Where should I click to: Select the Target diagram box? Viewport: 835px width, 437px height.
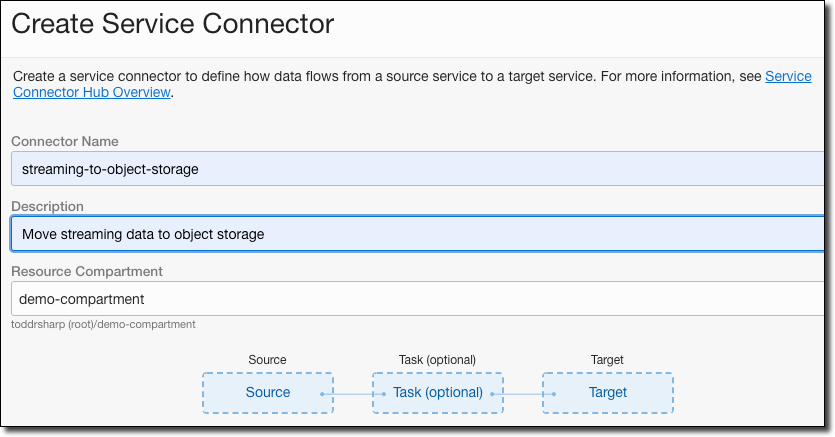(x=607, y=393)
